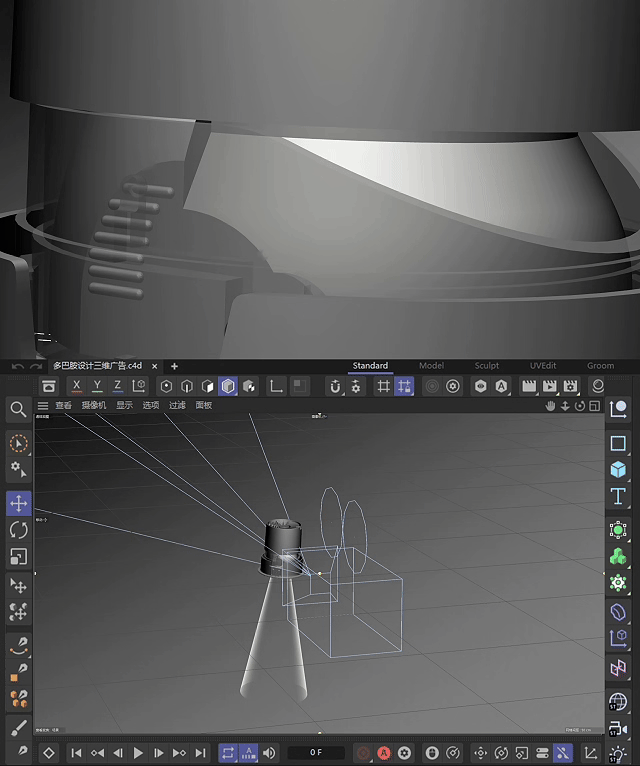The width and height of the screenshot is (640, 766).
Task: Activate the Move tool
Action: point(19,504)
